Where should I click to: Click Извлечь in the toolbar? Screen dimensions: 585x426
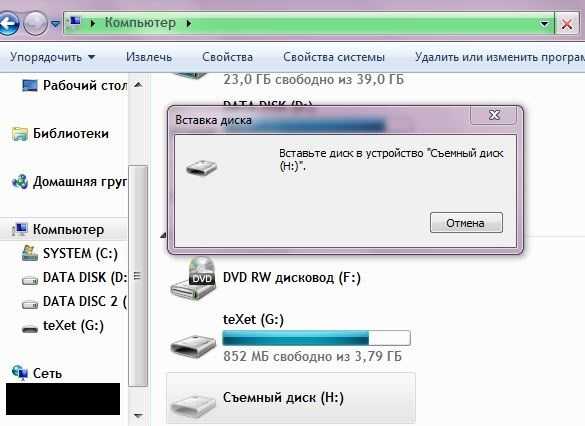149,57
